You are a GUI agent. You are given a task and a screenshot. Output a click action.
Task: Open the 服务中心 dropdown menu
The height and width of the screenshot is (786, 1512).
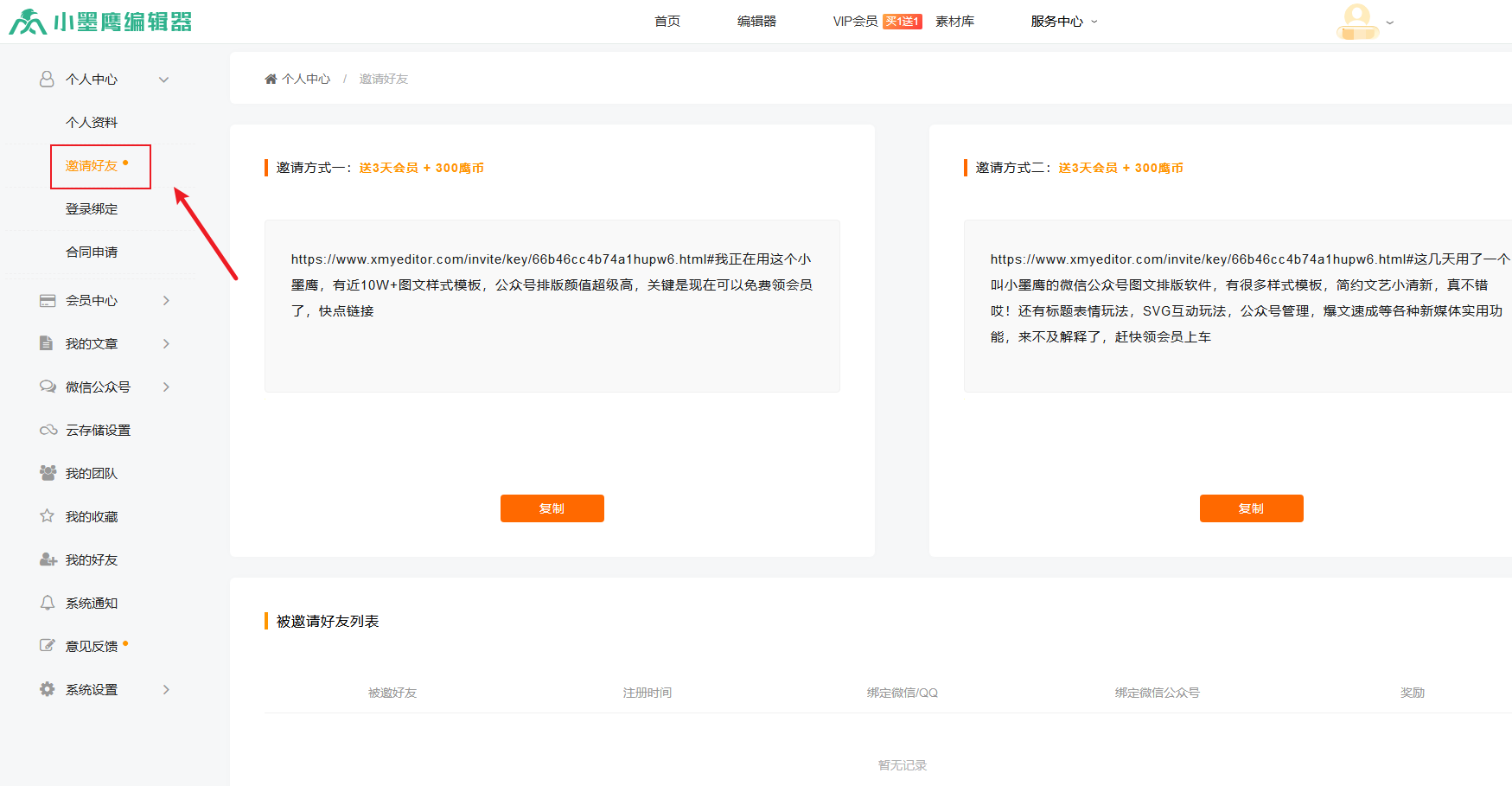(x=1063, y=22)
